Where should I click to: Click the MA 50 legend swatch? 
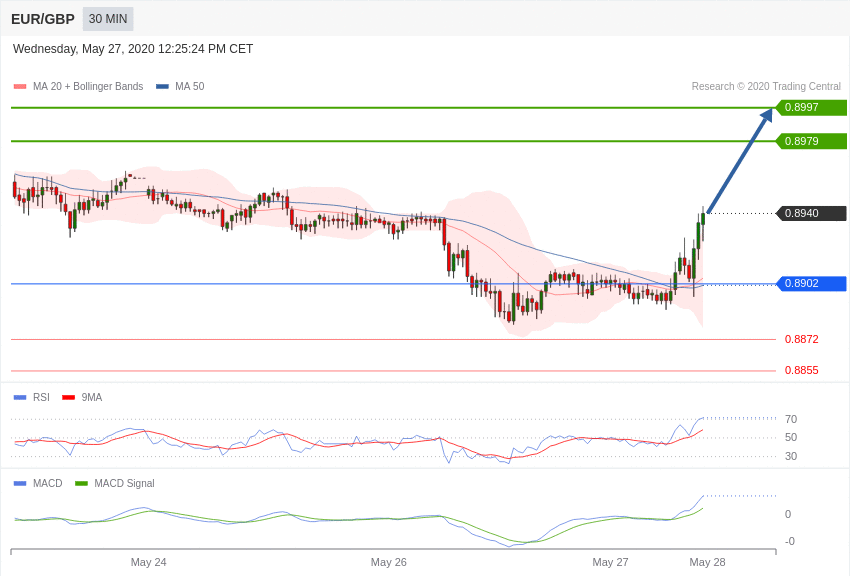click(x=162, y=87)
